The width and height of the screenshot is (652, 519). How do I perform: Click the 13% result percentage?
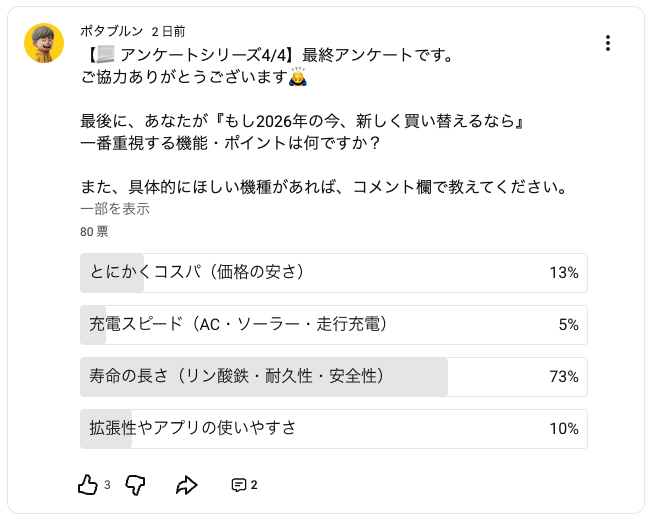[x=564, y=273]
